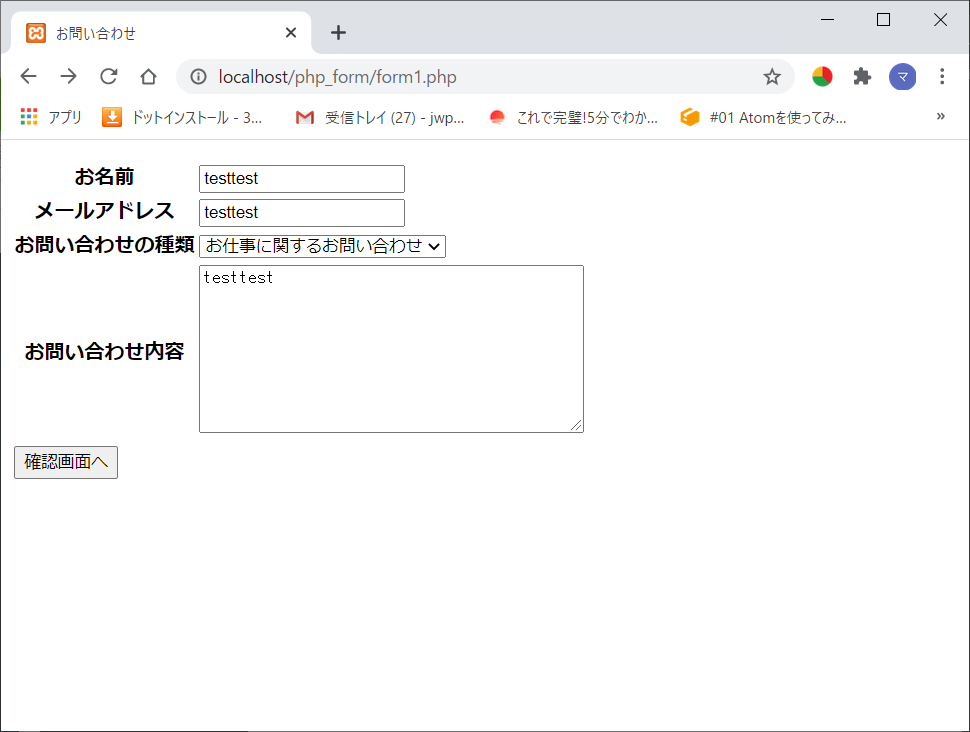The image size is (970, 732).
Task: Open the これで完璧!5分でわか bookmark
Action: point(573,117)
